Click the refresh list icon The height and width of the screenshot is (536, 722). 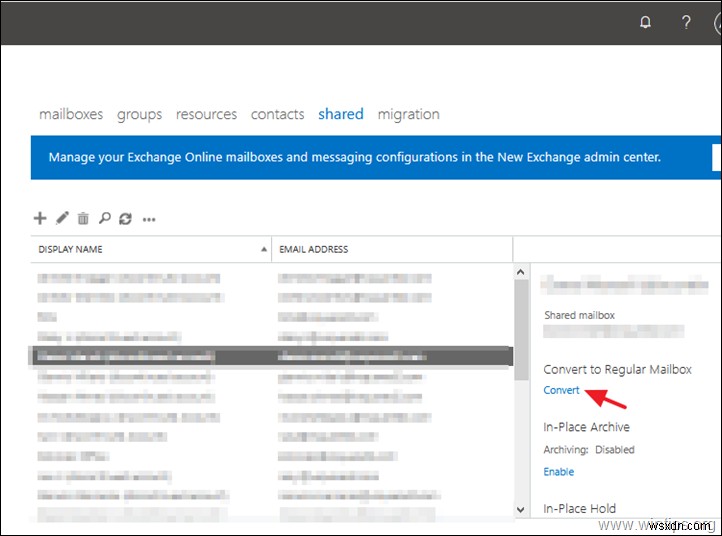tap(125, 218)
